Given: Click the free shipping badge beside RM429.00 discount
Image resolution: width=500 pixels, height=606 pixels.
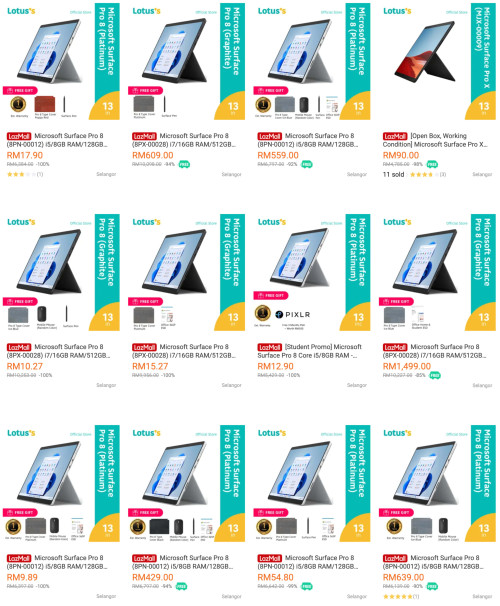Looking at the screenshot, I should coord(181,586).
